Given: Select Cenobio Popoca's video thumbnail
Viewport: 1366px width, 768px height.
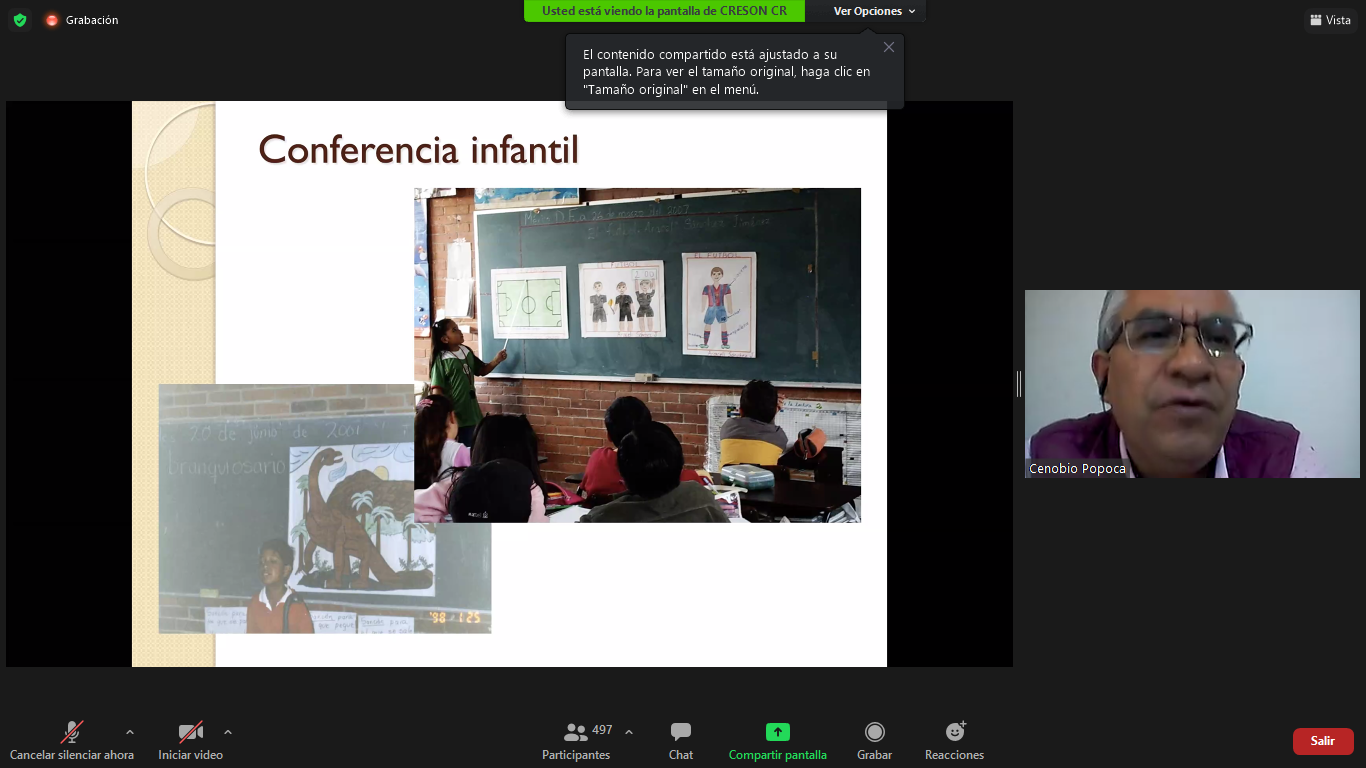Looking at the screenshot, I should [1191, 383].
